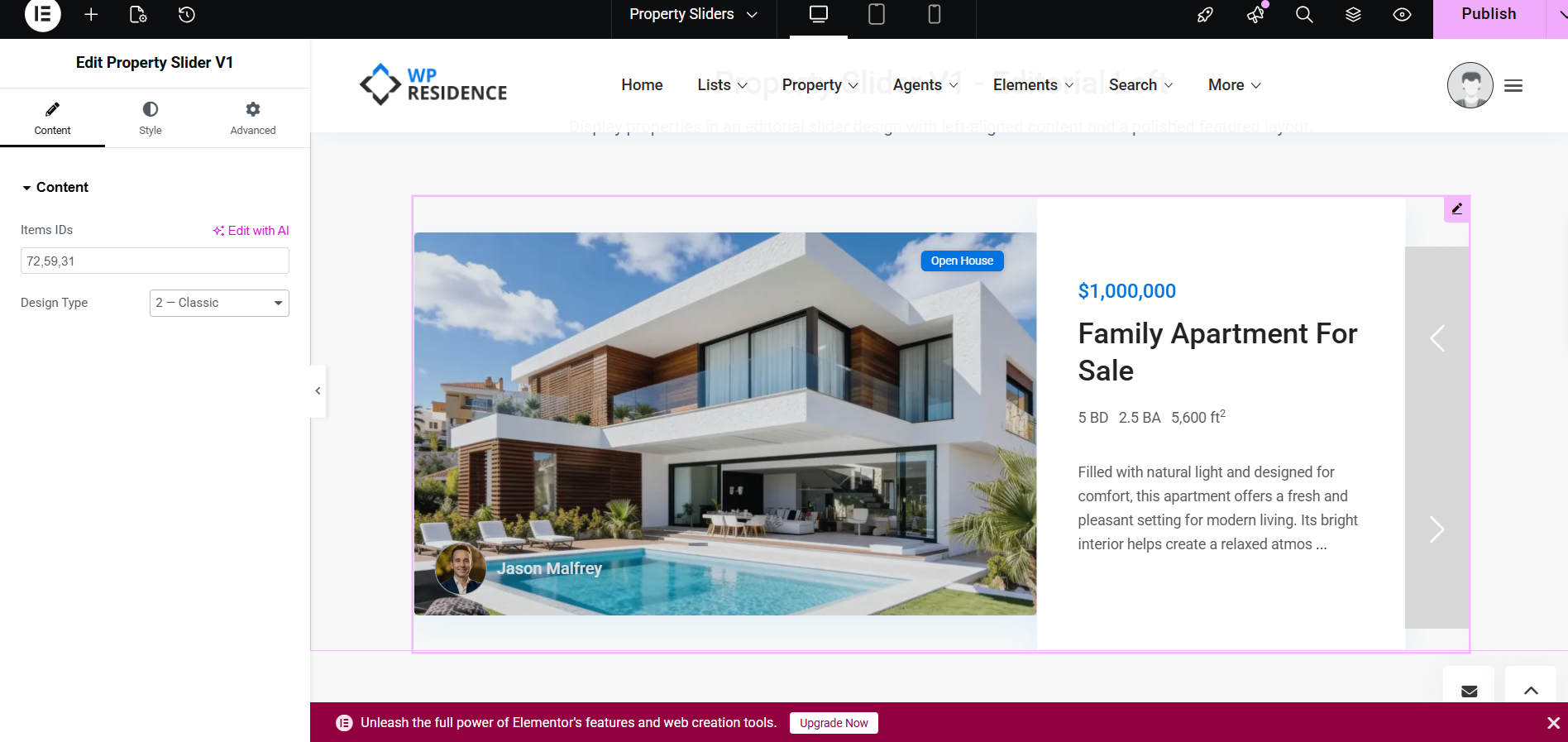Add a new element with plus icon
This screenshot has width=1568, height=742.
91,14
